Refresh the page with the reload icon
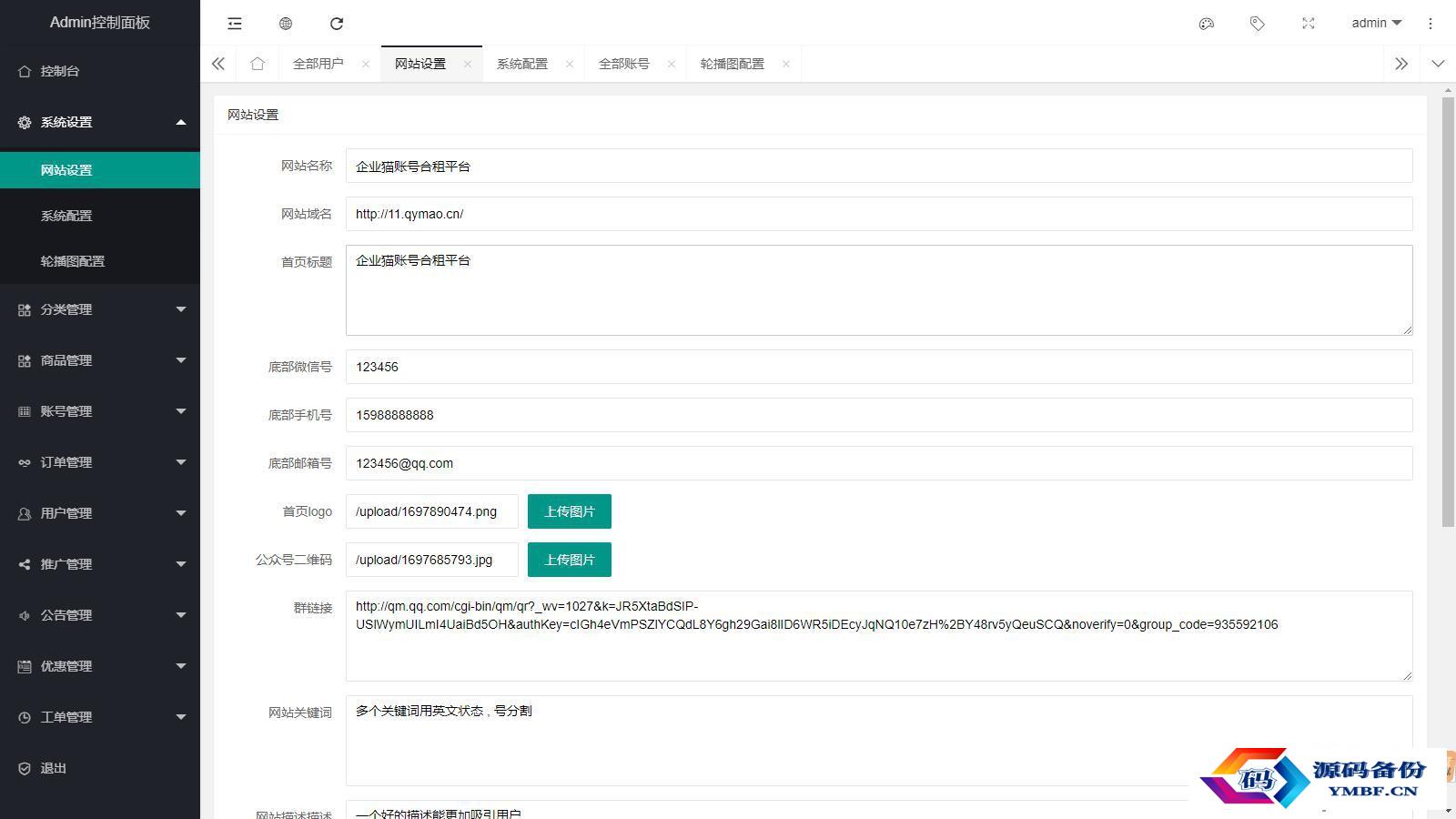Screen dimensions: 1456x819 tap(337, 24)
